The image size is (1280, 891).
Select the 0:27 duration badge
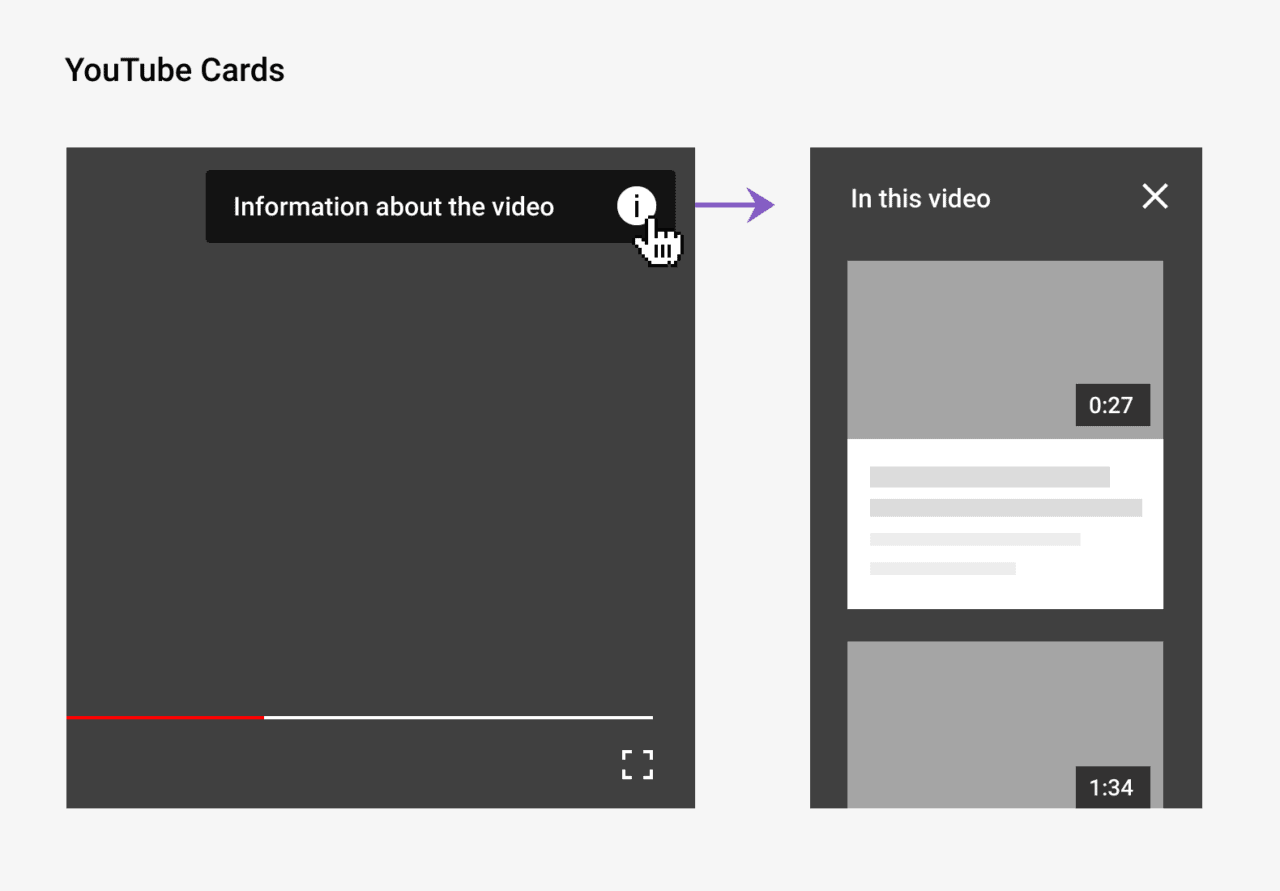coord(1112,405)
